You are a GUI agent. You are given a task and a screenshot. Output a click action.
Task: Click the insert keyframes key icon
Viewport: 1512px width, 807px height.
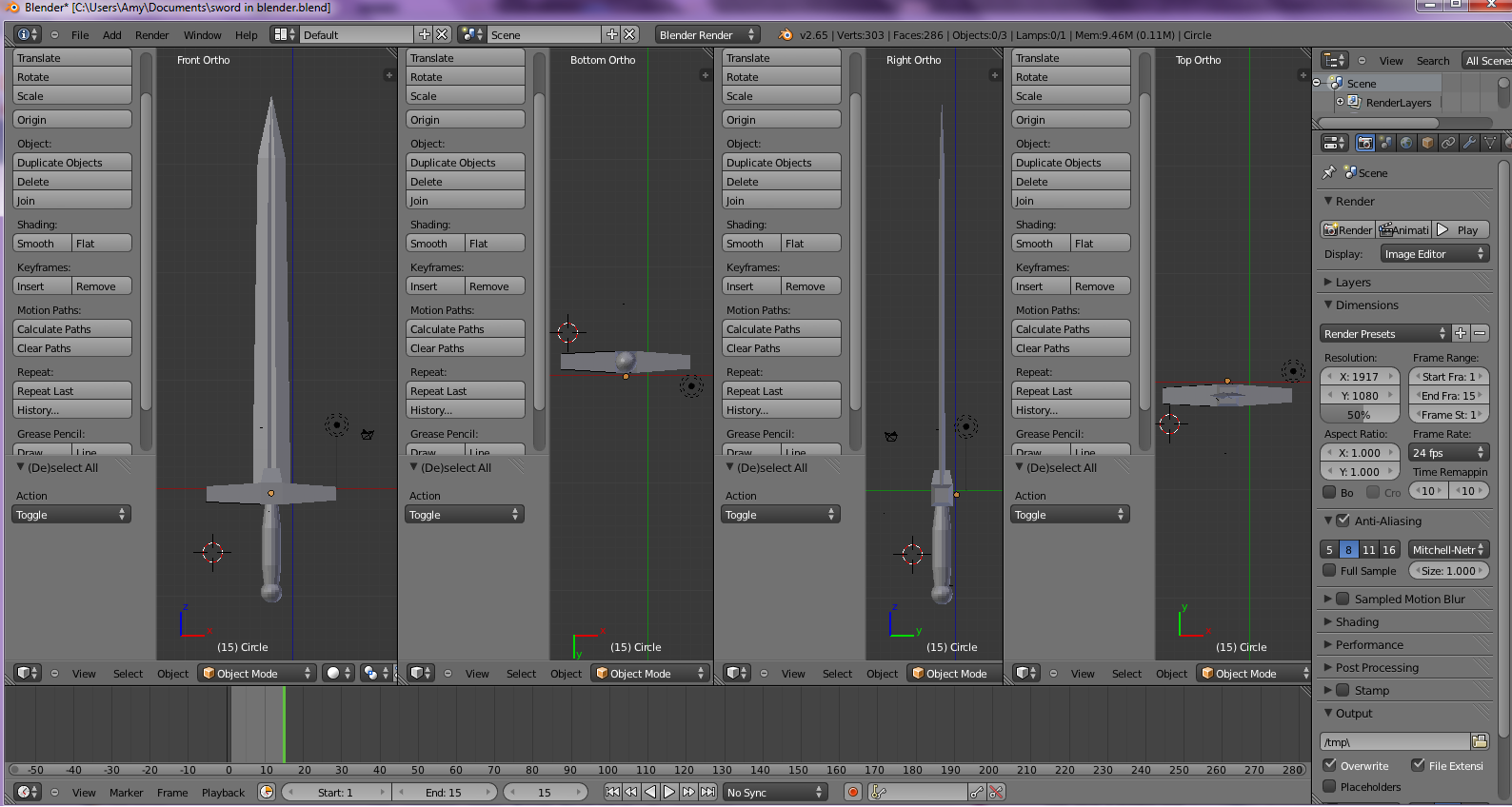[977, 792]
